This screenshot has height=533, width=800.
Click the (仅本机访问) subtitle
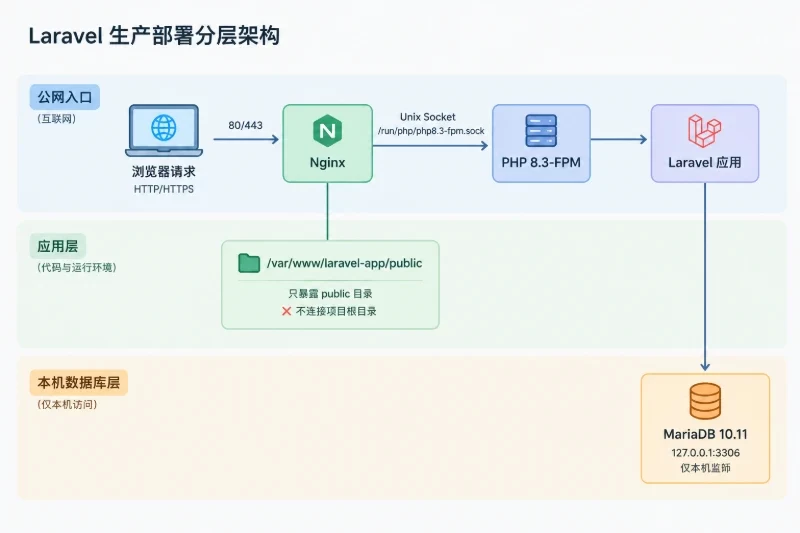[66, 404]
